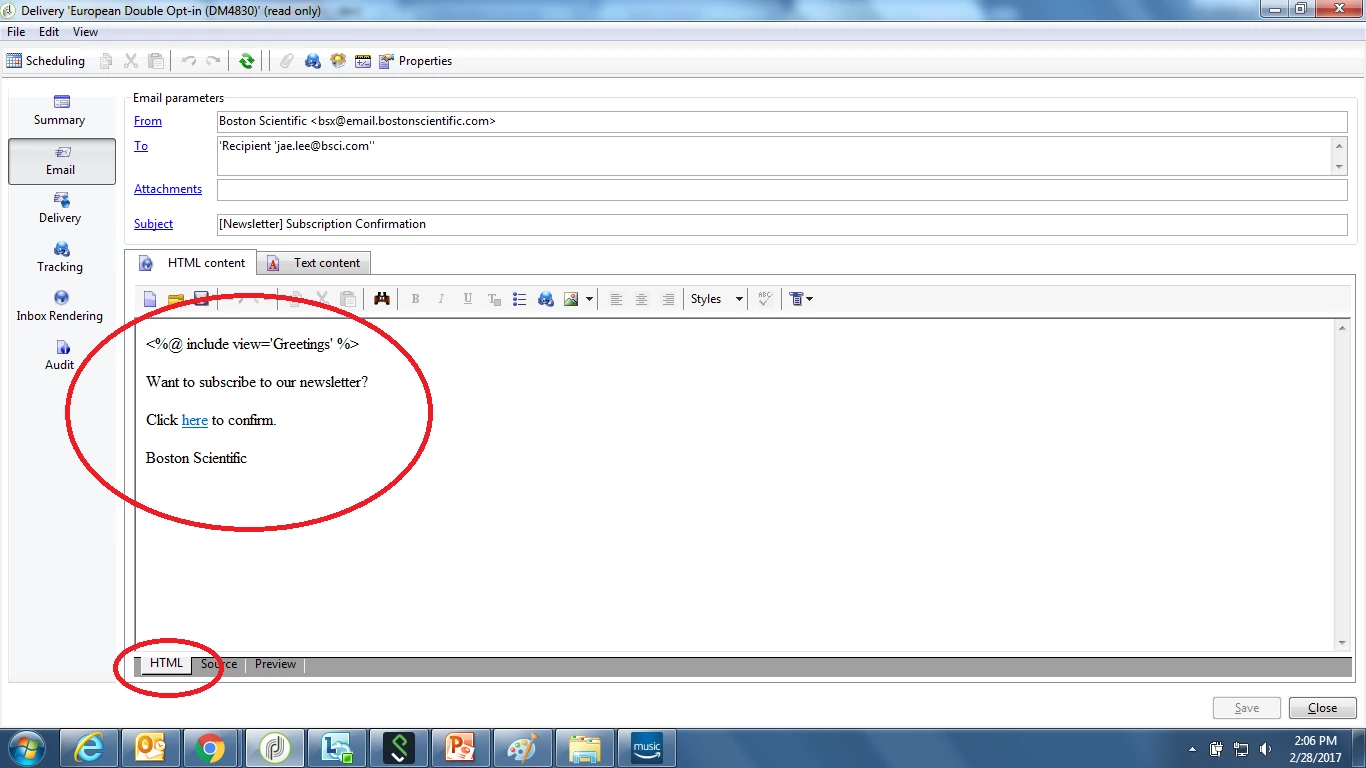Screen dimensions: 1366x768
Task: Click the Redo arrow in main toolbar
Action: point(212,61)
